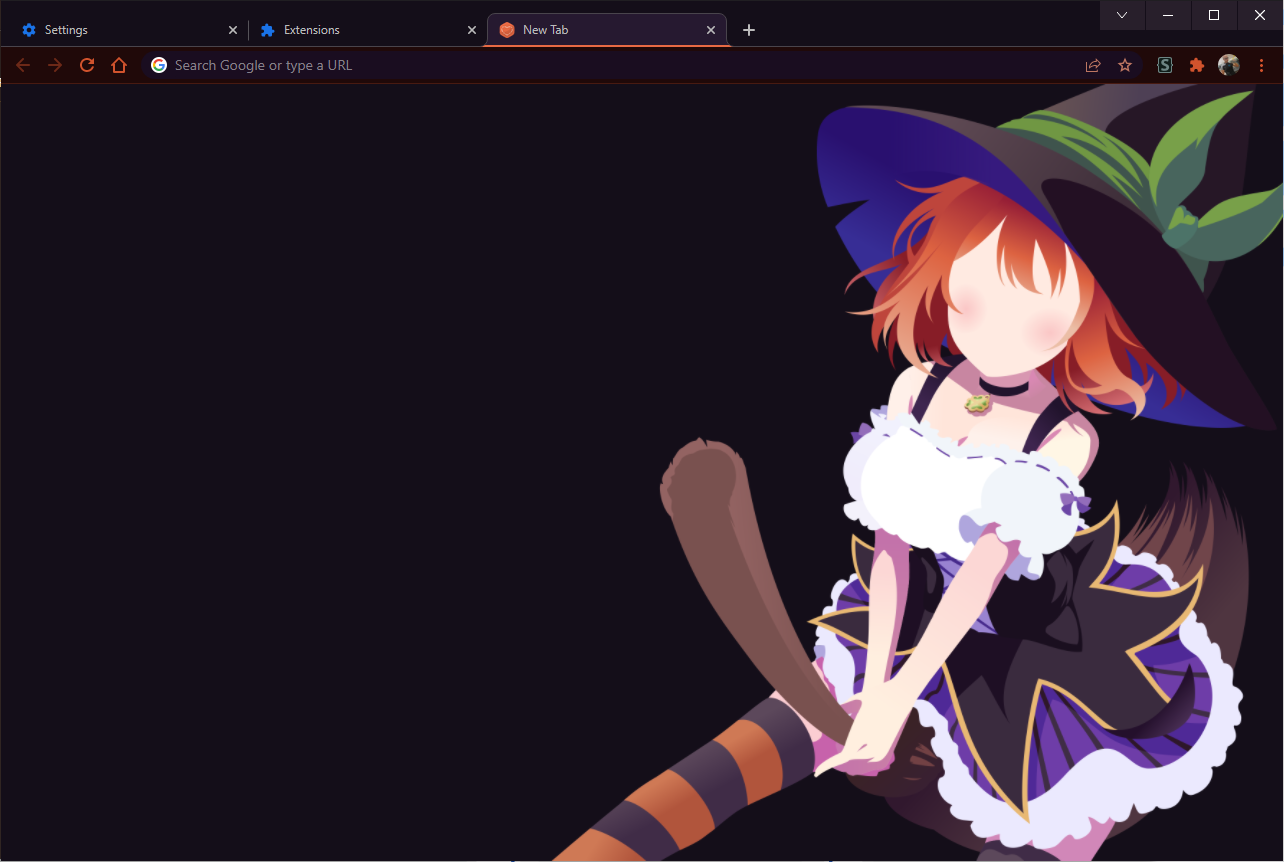Reload the current page

(87, 65)
